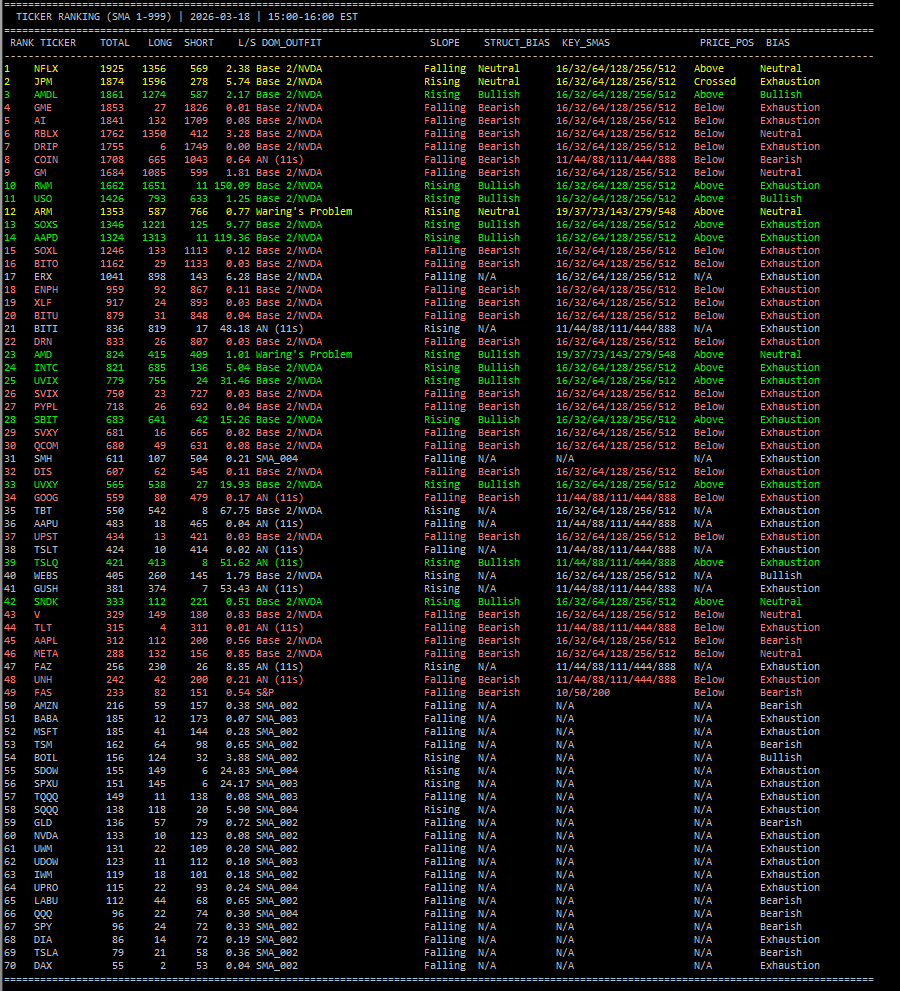This screenshot has width=900, height=991.
Task: Click the ENPH ticker text
Action: coord(46,289)
